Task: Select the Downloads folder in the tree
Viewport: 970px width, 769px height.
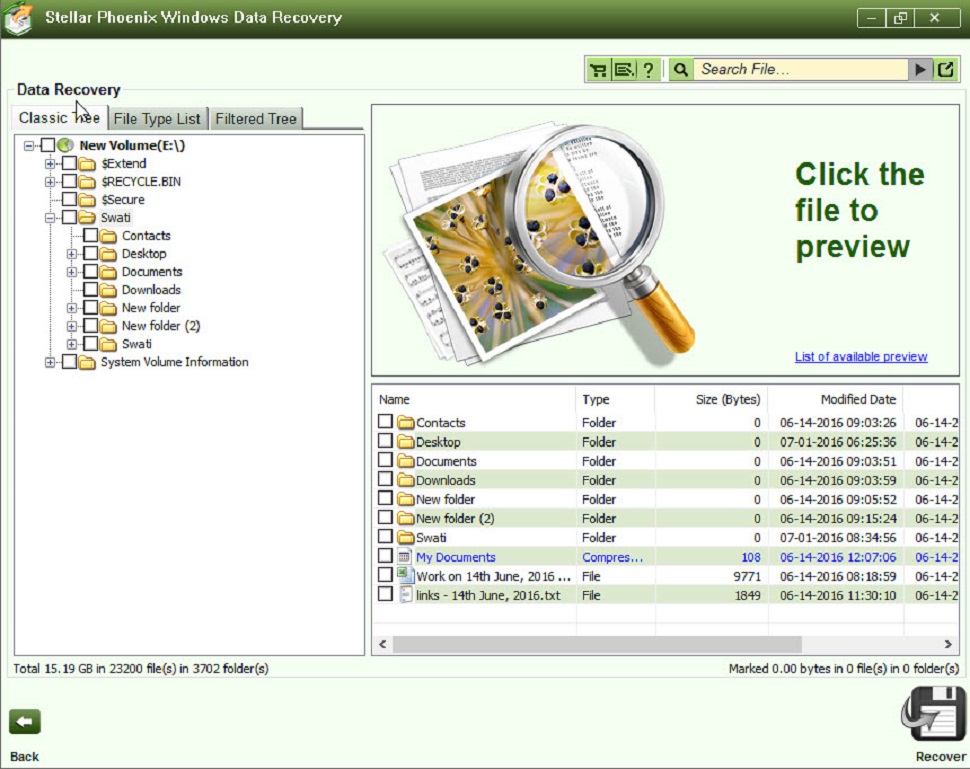Action: click(x=151, y=290)
